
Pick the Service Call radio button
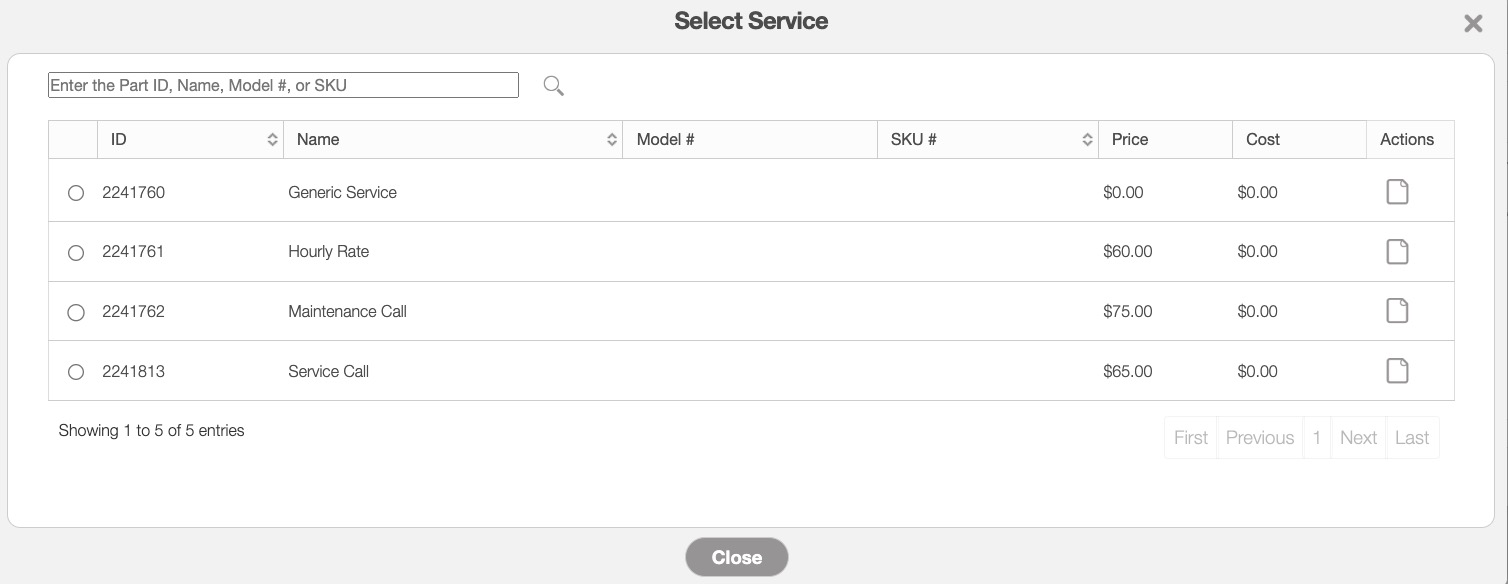76,372
